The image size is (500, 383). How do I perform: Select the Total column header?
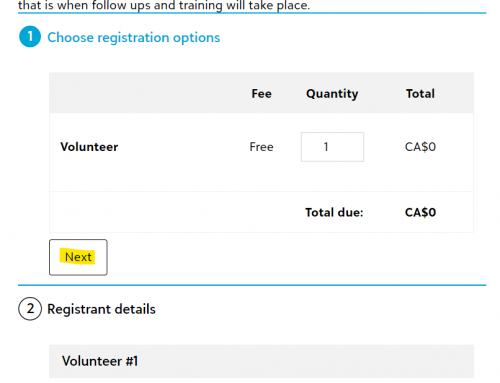coord(420,93)
